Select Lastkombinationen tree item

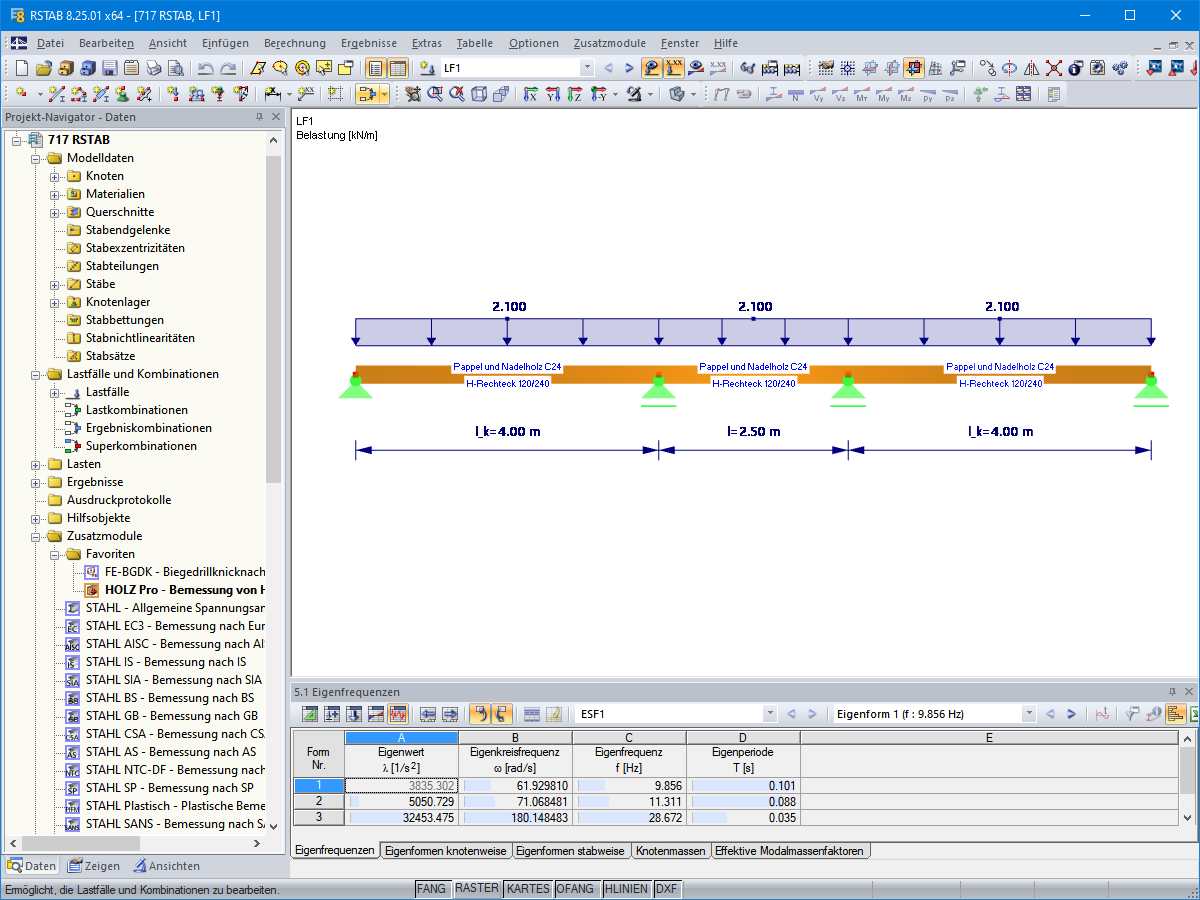pyautogui.click(x=136, y=410)
